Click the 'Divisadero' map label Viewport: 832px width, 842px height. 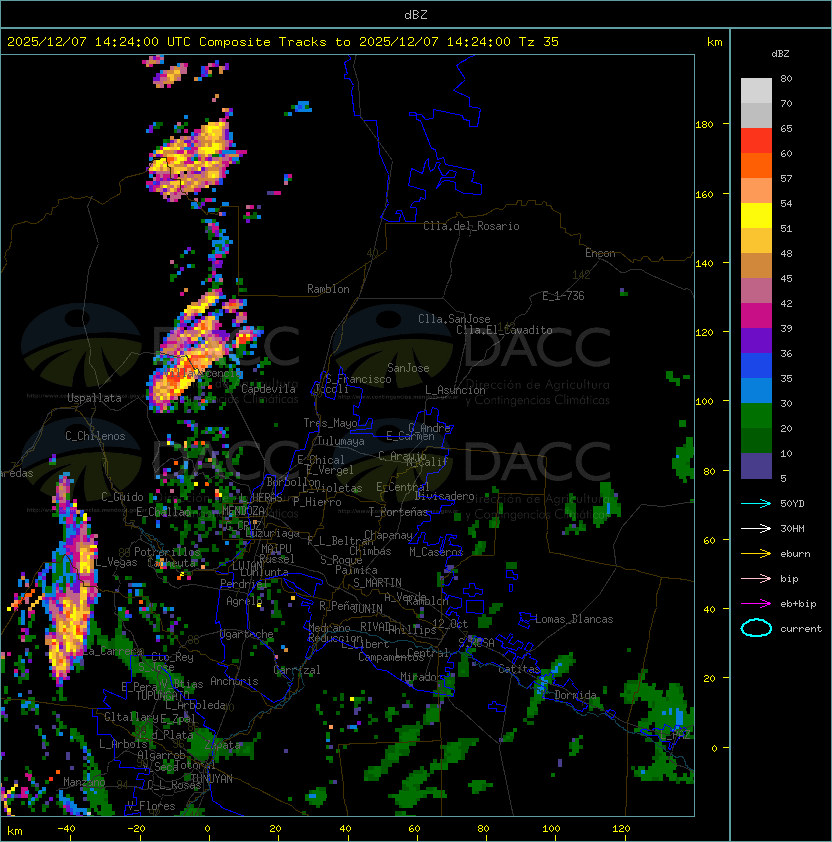[x=444, y=496]
